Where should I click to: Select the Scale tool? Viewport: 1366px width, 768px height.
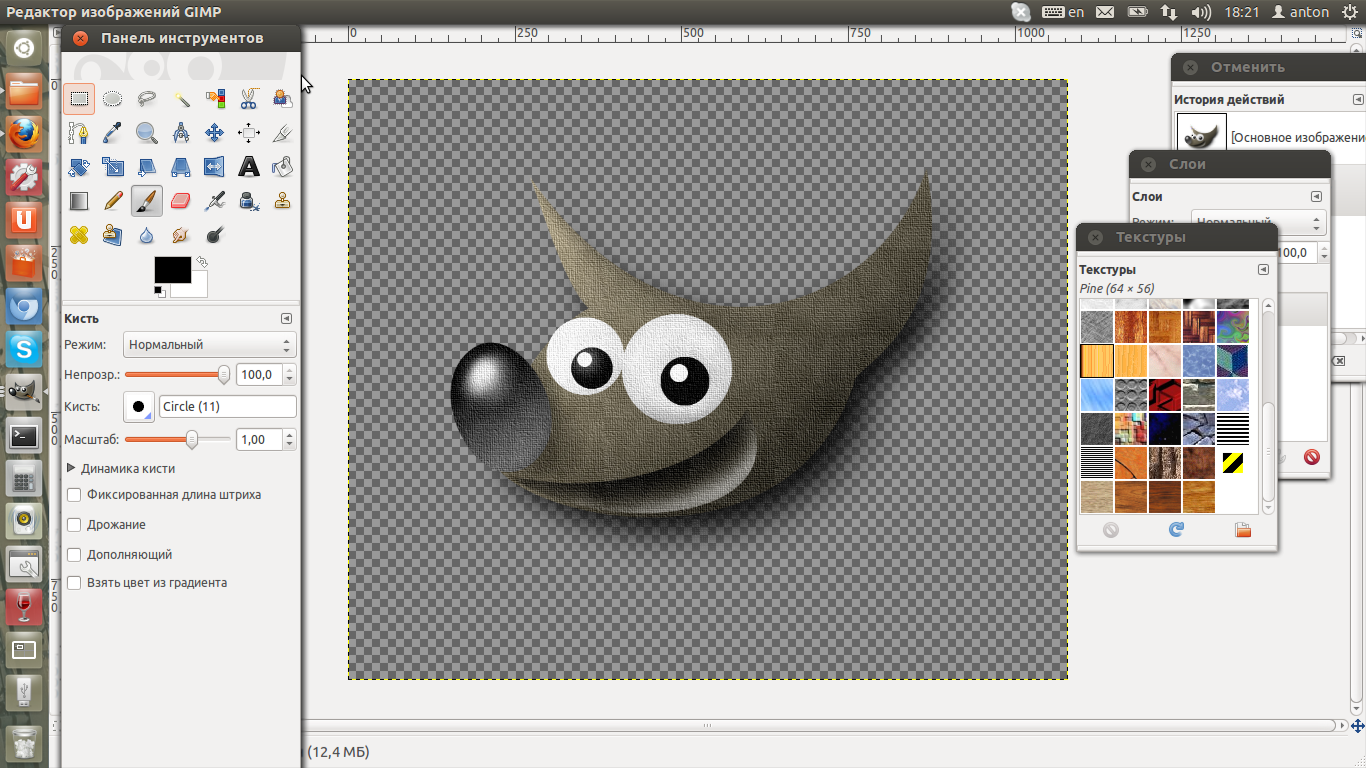[113, 167]
